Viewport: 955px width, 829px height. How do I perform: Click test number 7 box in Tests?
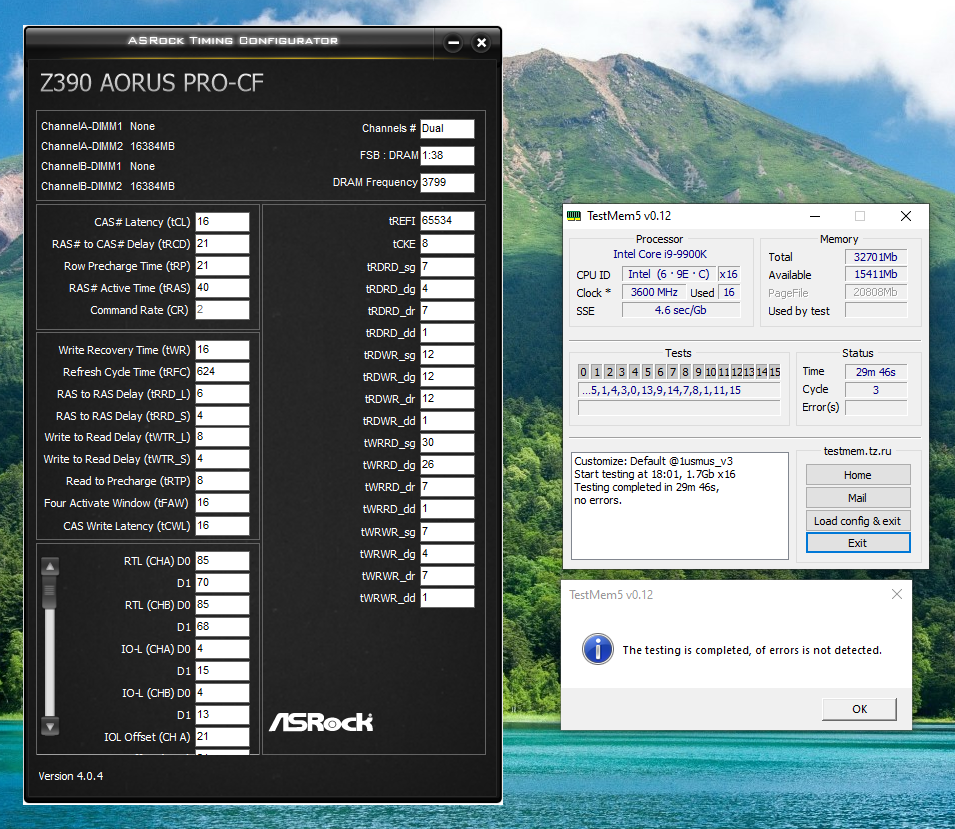(x=673, y=372)
